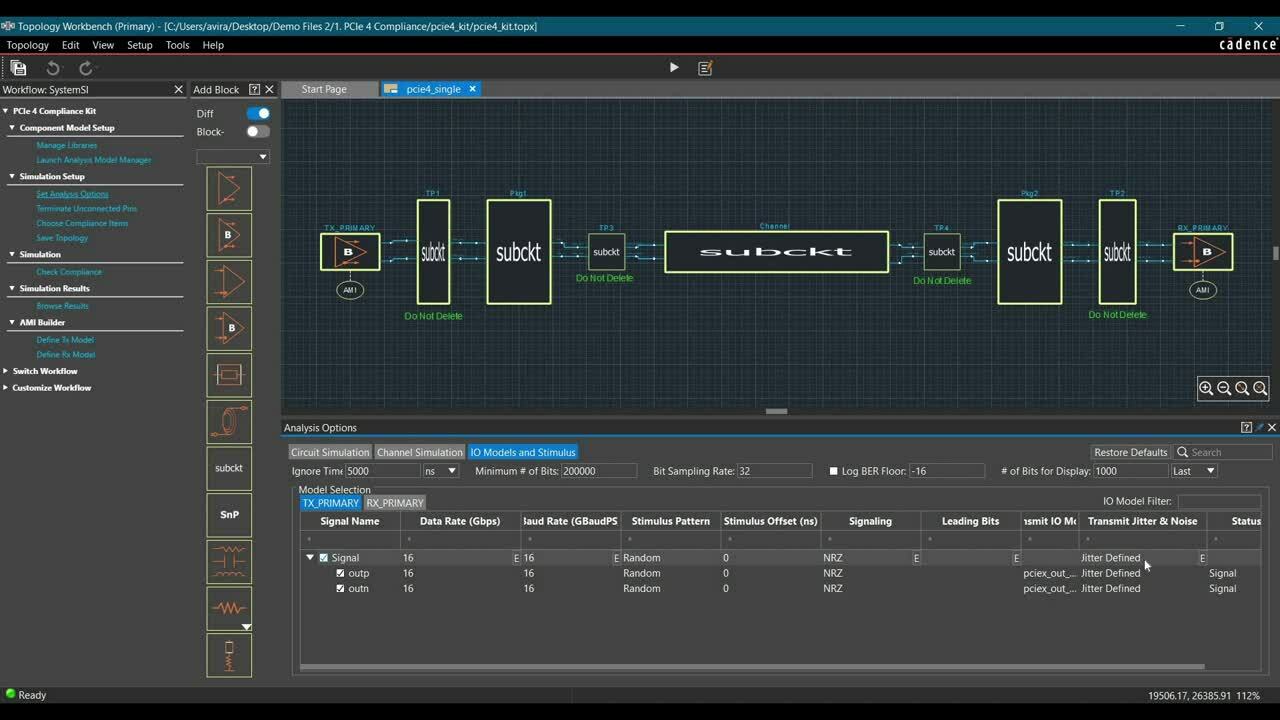This screenshot has width=1280, height=720.
Task: Add differential receiver block, third palette icon
Action: pos(229,281)
